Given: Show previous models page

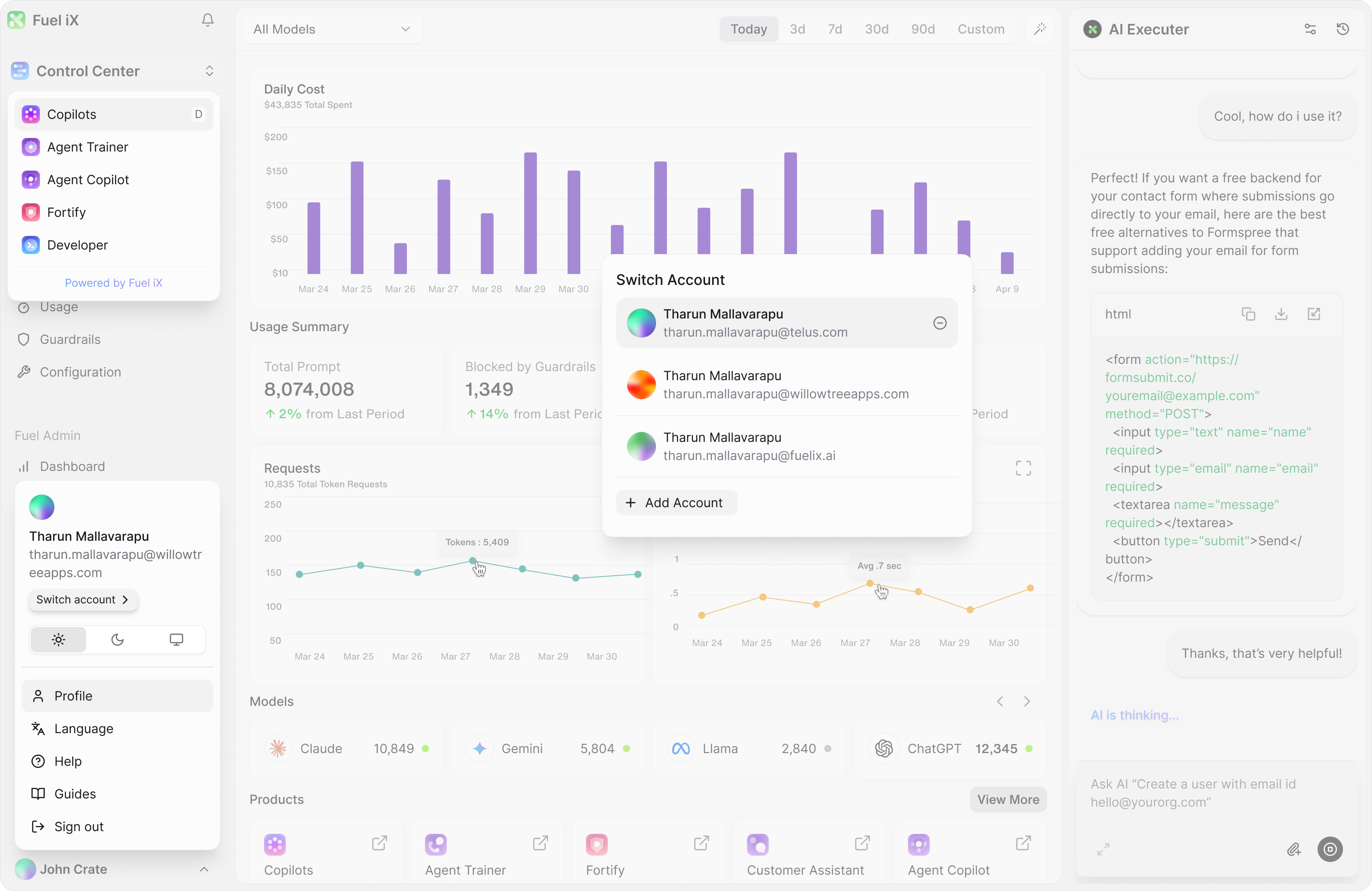Looking at the screenshot, I should (x=1000, y=701).
